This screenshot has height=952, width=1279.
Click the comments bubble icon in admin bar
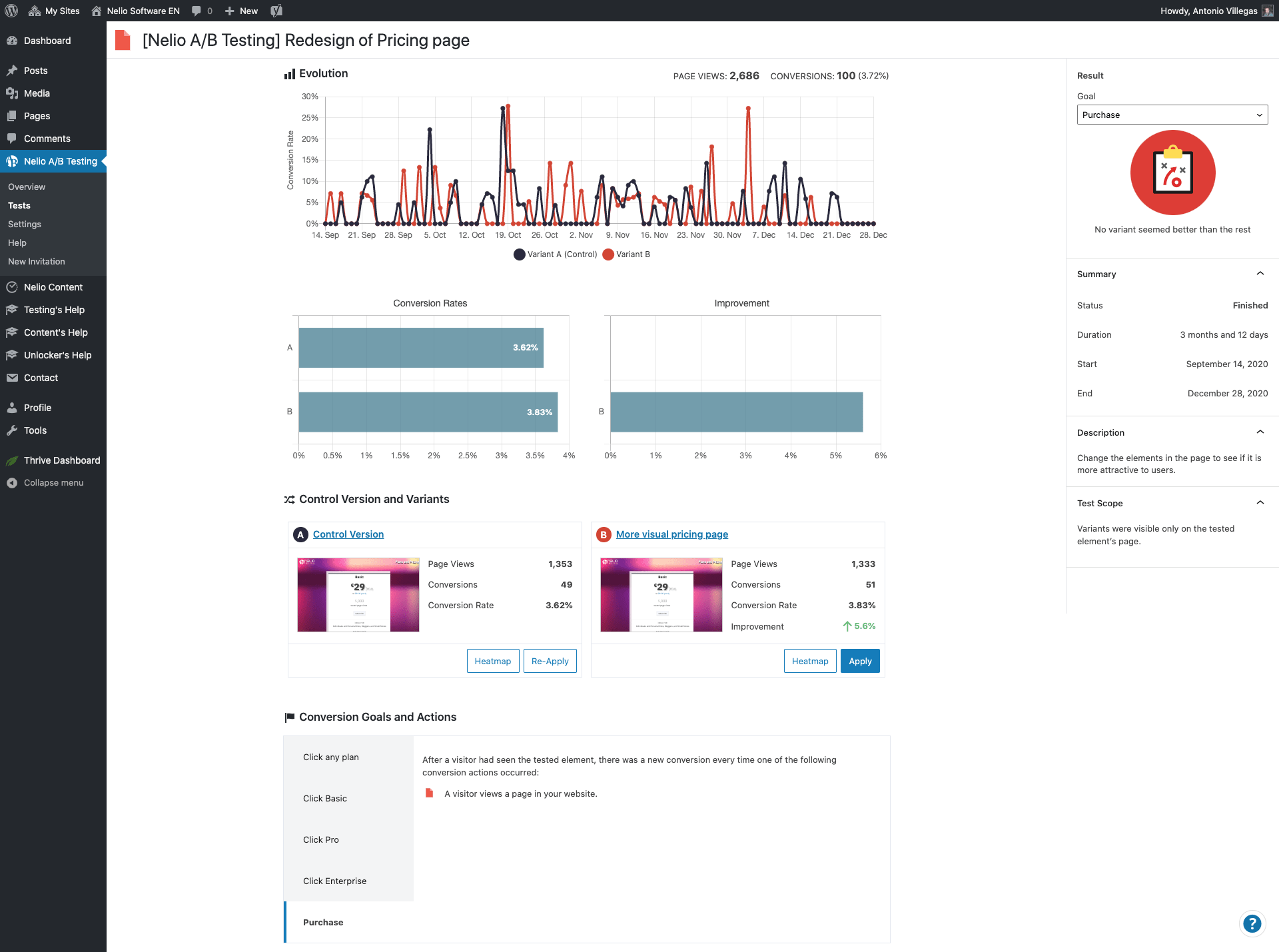click(x=197, y=11)
